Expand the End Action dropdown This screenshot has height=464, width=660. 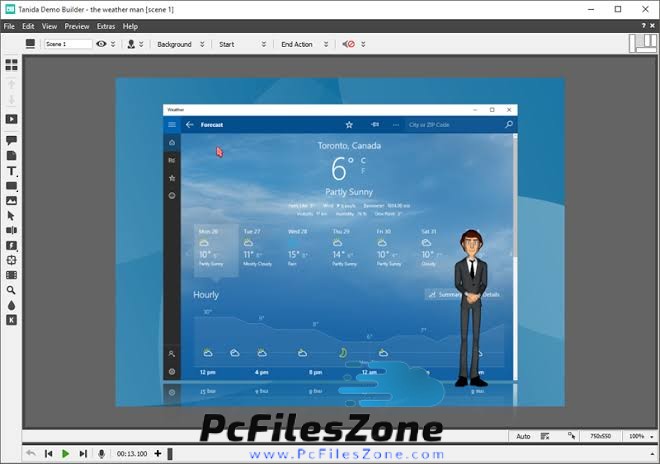(303, 44)
